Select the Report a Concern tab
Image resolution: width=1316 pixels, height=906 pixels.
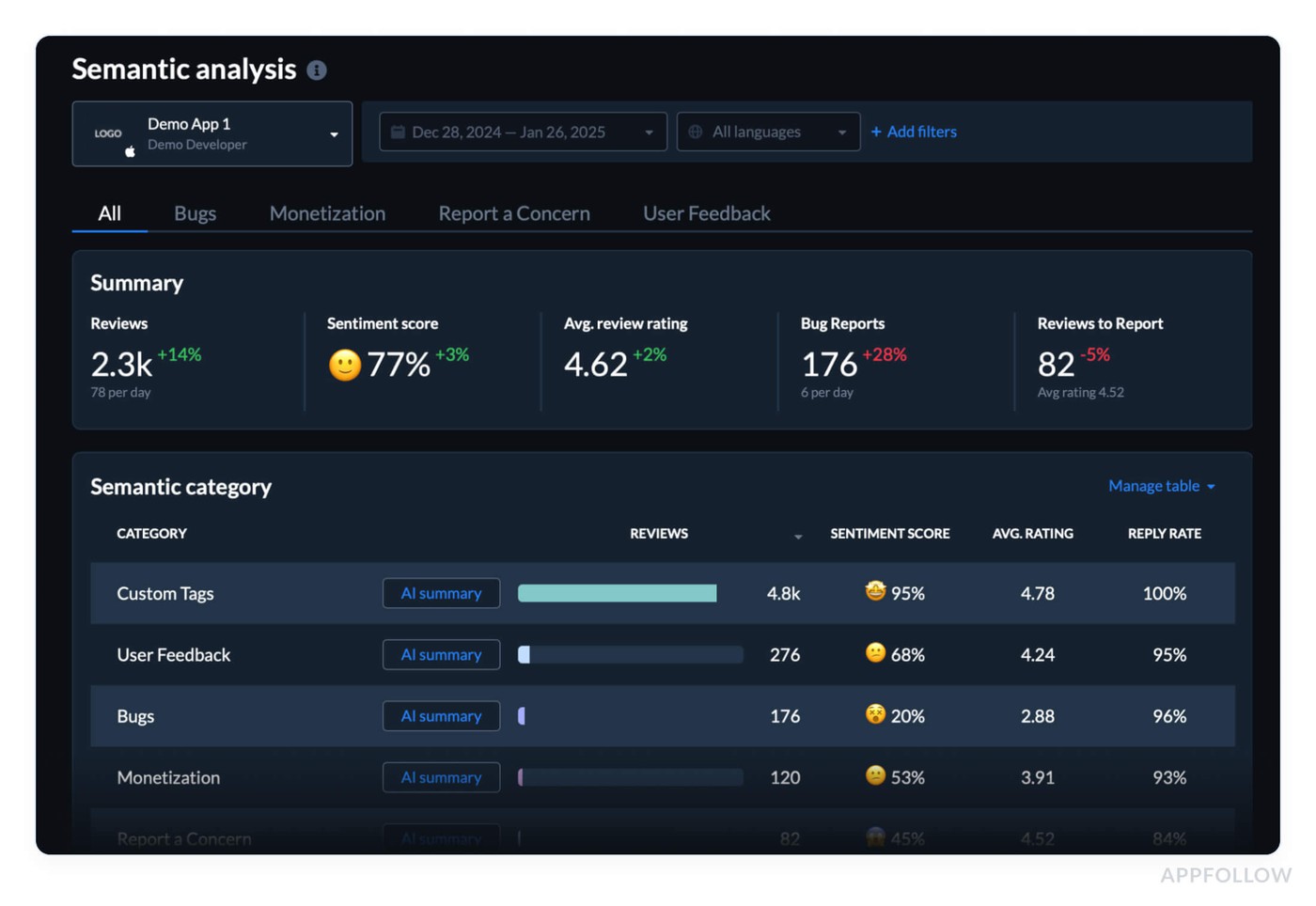click(514, 213)
